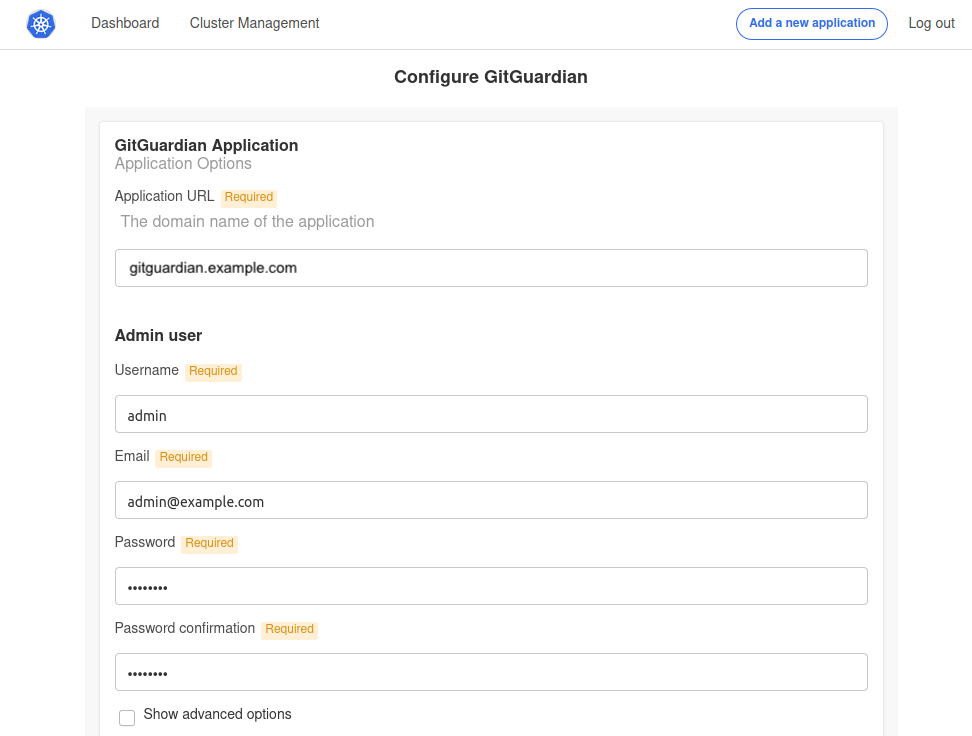Viewport: 972px width, 736px height.
Task: Click the GitGuardian Application title
Action: click(206, 145)
